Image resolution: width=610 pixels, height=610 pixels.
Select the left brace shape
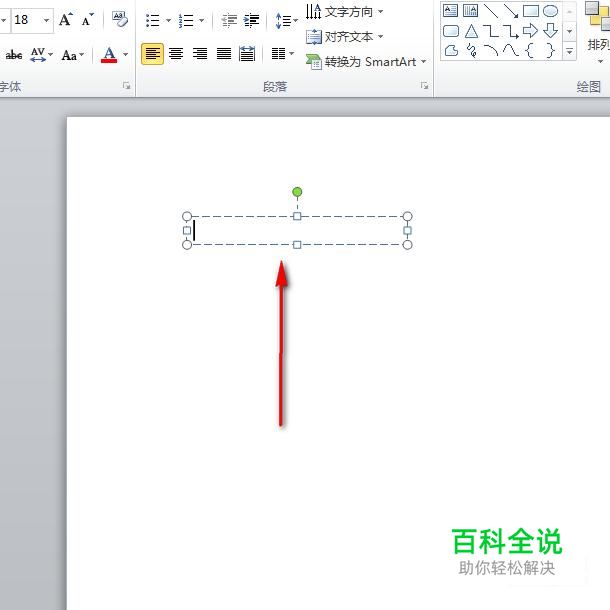click(530, 50)
